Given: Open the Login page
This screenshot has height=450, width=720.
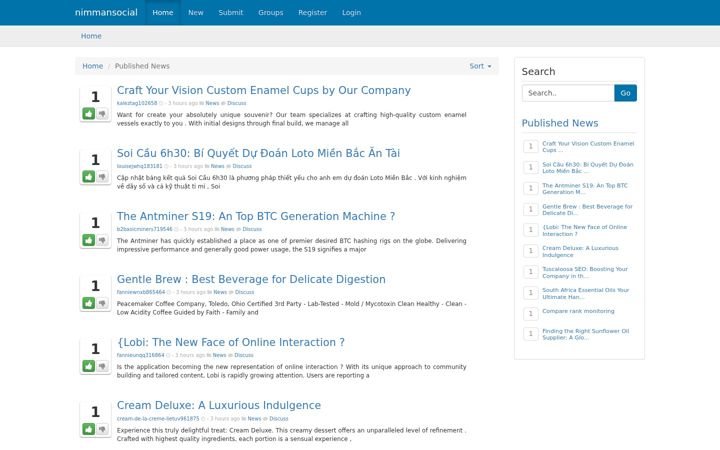Looking at the screenshot, I should click(x=351, y=12).
